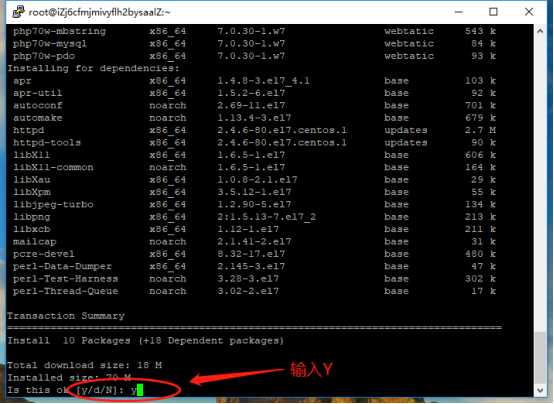Click the php70w-mbstring package name
This screenshot has height=404, width=554.
coord(59,31)
